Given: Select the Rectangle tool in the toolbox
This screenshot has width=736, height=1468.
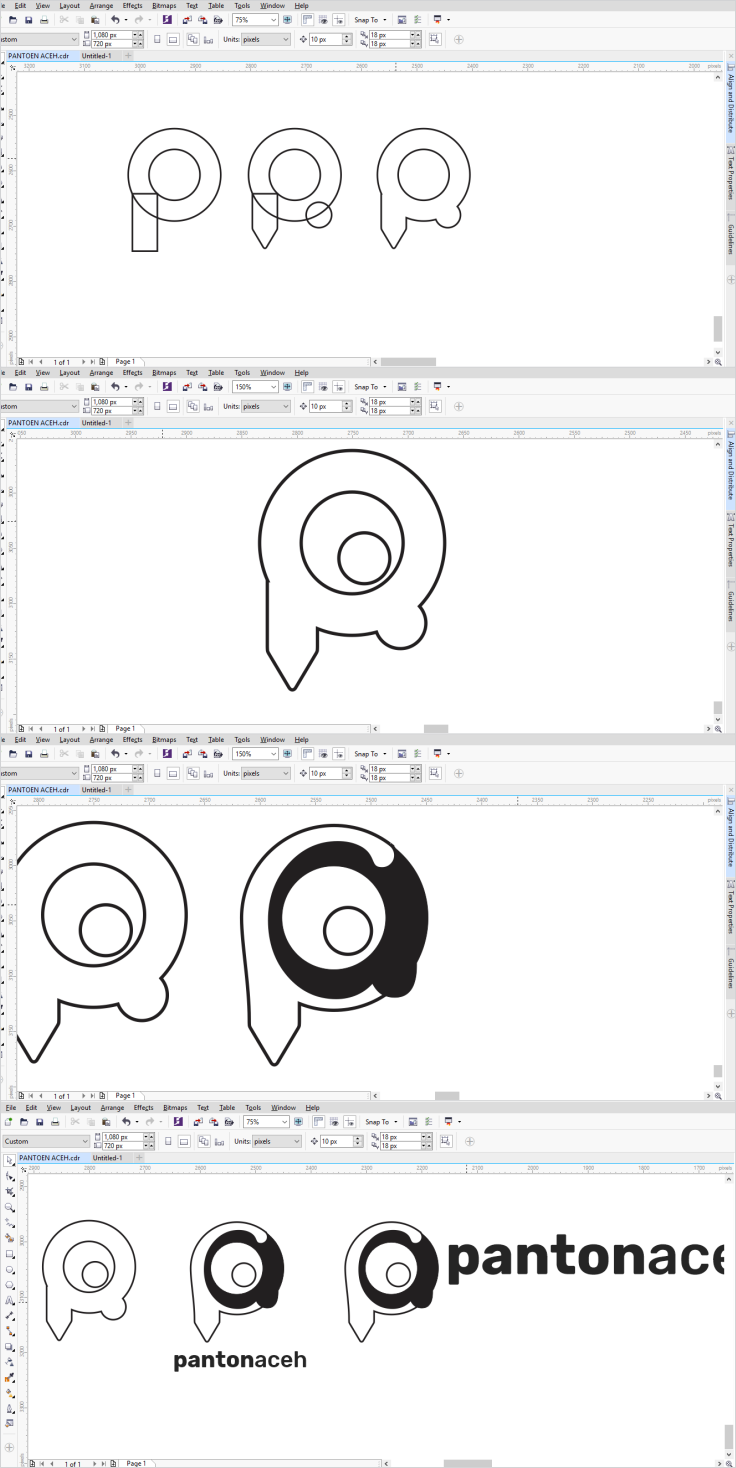Looking at the screenshot, I should point(9,1254).
